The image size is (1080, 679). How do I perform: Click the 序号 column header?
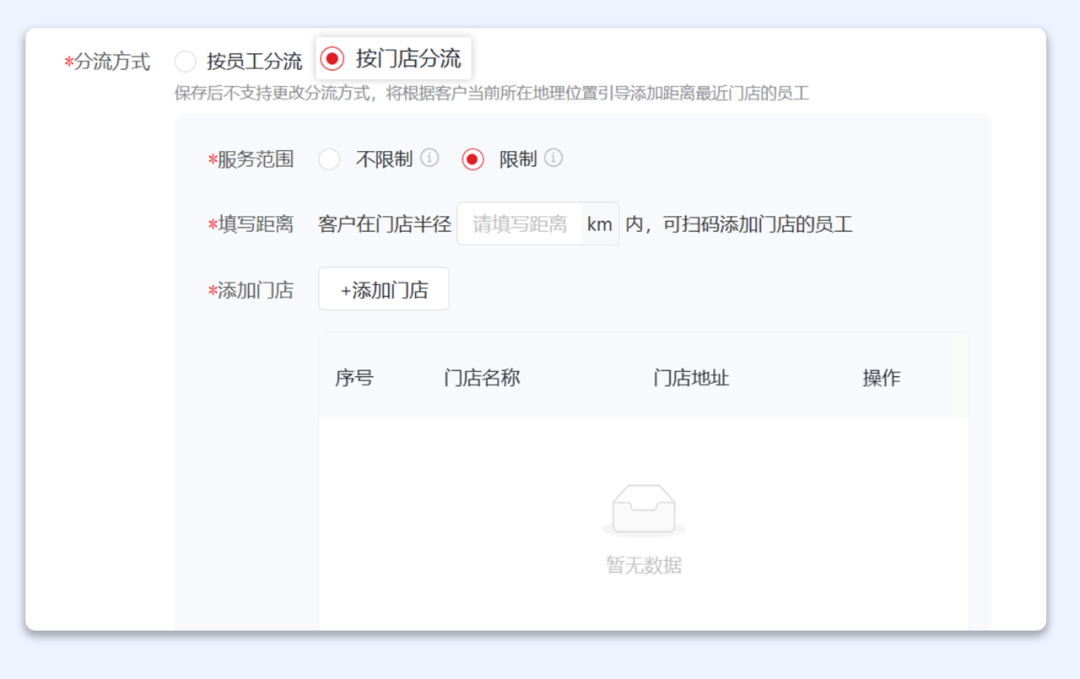355,377
